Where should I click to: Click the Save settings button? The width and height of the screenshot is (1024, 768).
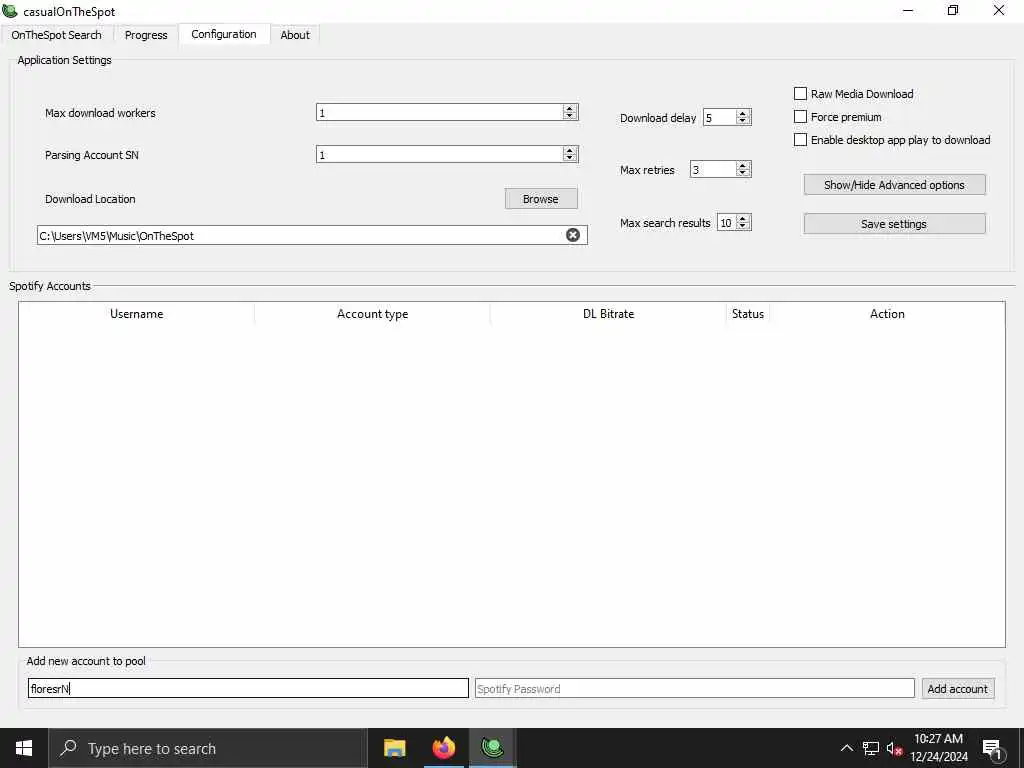pyautogui.click(x=894, y=224)
